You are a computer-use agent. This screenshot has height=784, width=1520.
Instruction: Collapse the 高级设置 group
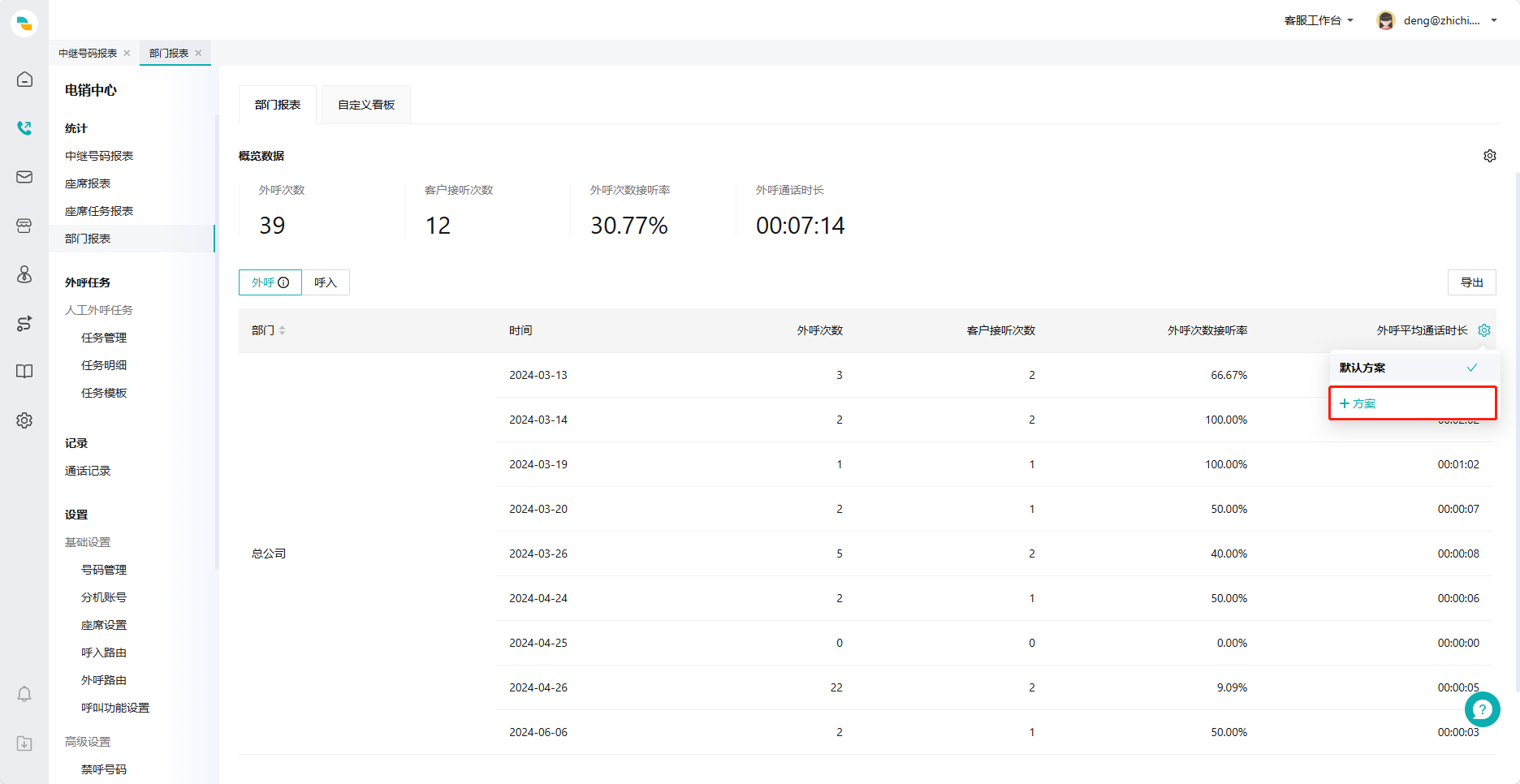point(88,742)
